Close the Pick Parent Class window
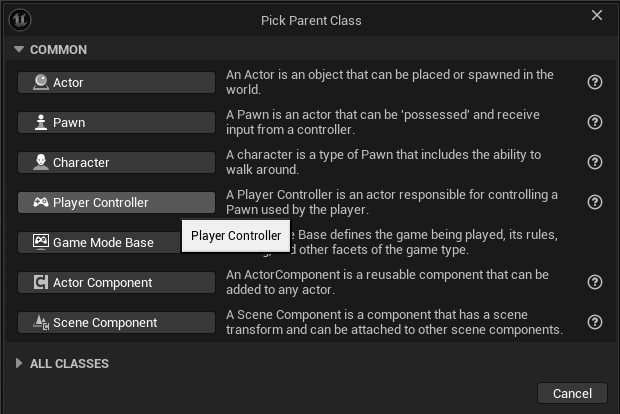 597,15
